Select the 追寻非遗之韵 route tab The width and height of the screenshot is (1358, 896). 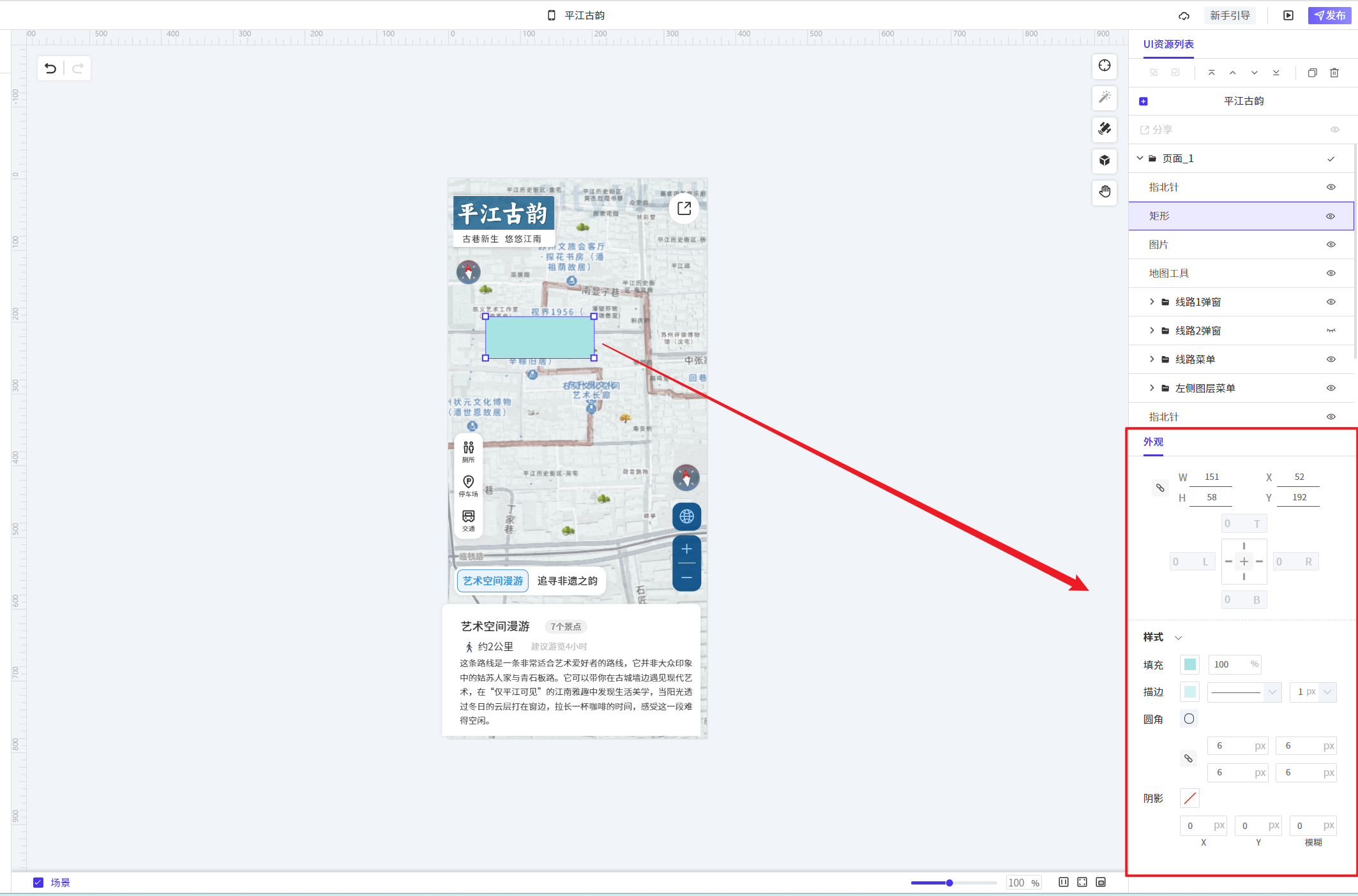tap(567, 581)
